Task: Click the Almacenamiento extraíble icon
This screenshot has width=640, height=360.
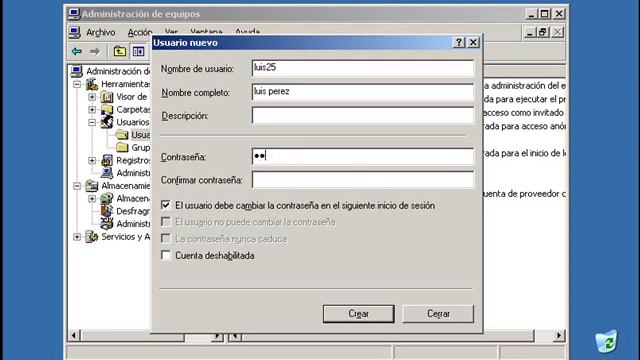Action: [x=107, y=198]
